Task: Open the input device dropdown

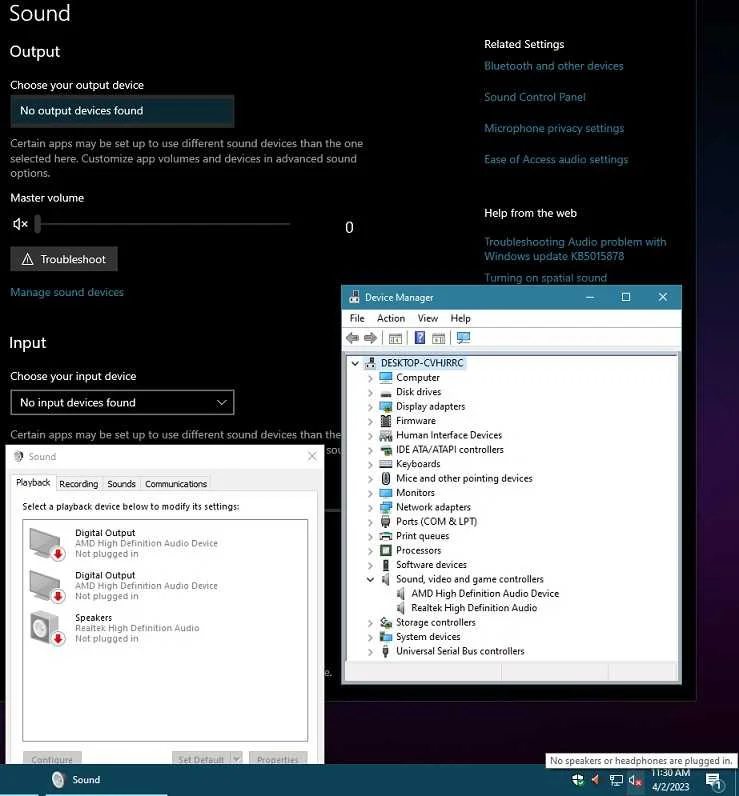Action: pos(122,403)
